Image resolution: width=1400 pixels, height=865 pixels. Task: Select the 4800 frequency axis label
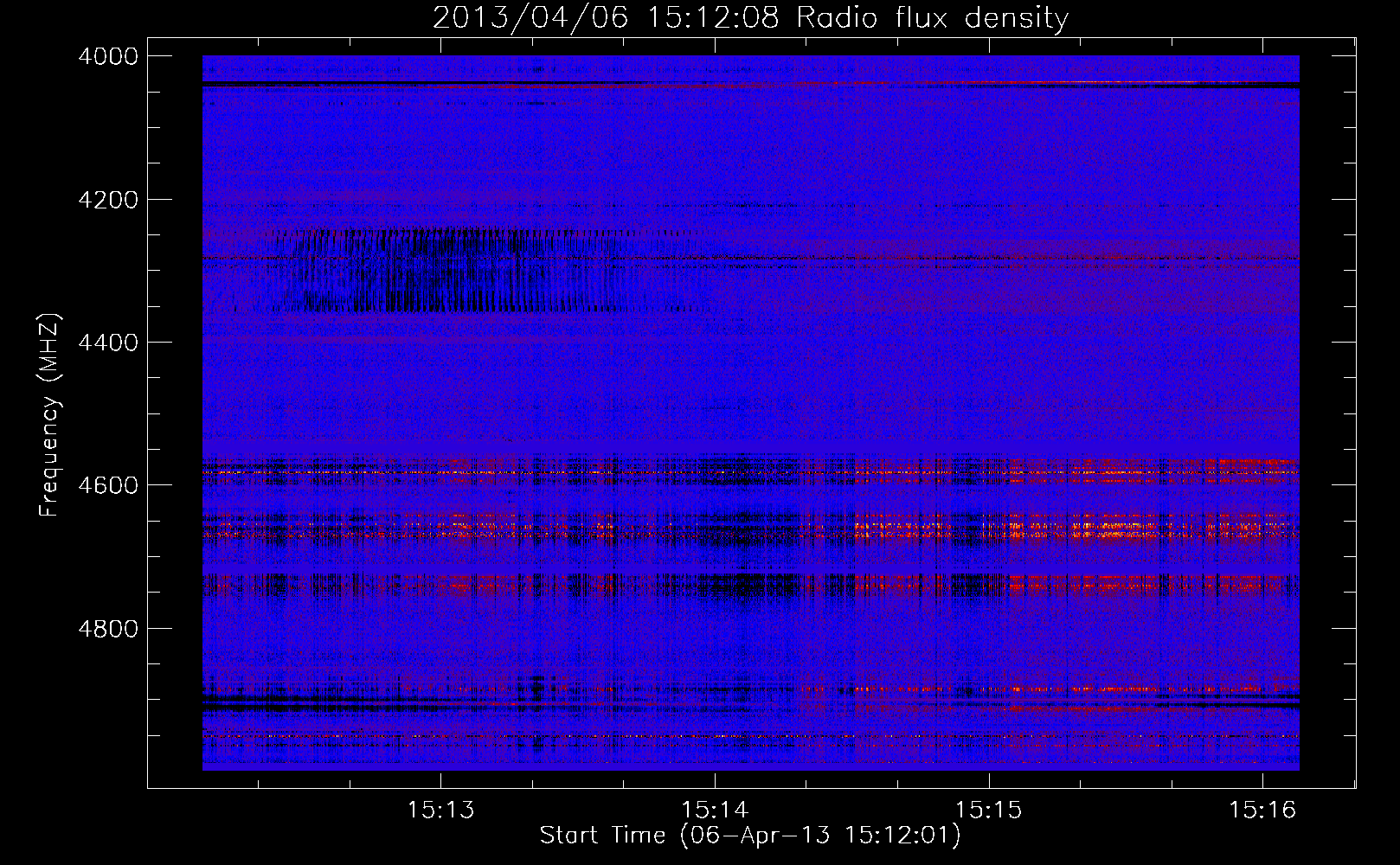(x=108, y=628)
